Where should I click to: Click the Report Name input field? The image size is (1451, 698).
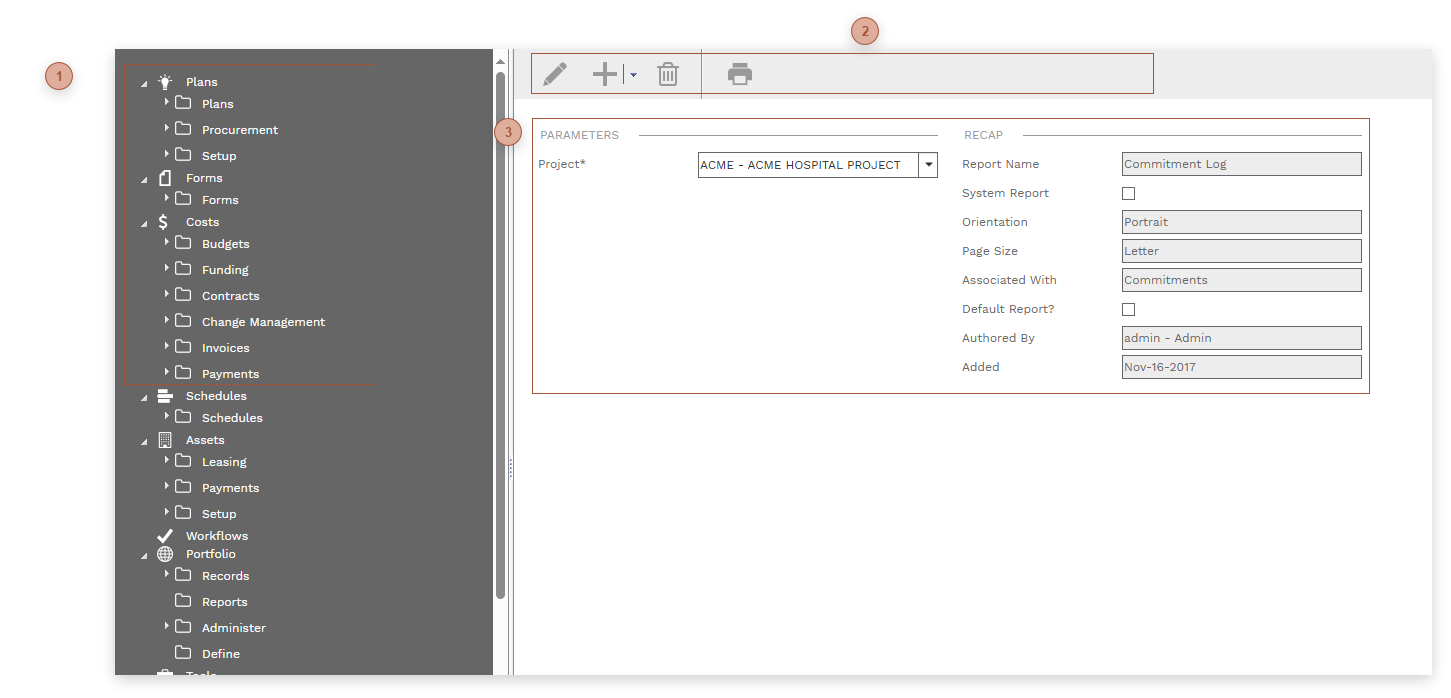click(x=1240, y=164)
